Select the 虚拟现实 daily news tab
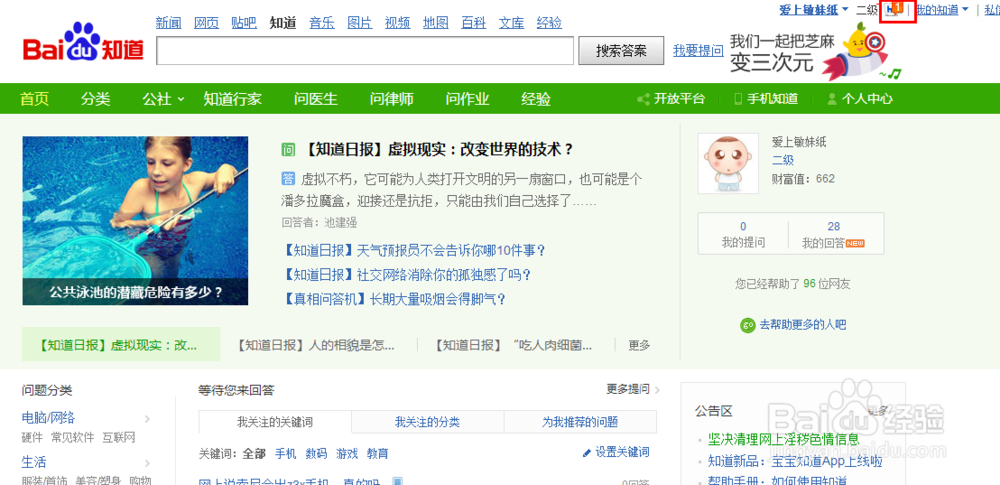 click(x=121, y=345)
